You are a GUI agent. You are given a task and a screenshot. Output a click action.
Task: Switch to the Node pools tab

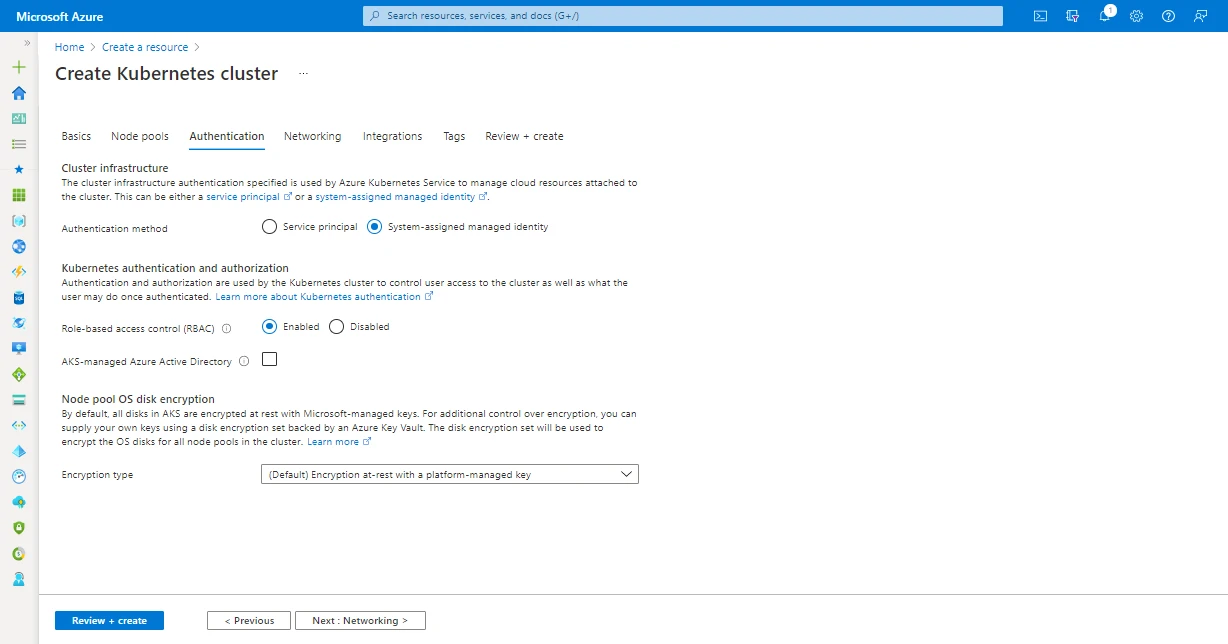139,136
